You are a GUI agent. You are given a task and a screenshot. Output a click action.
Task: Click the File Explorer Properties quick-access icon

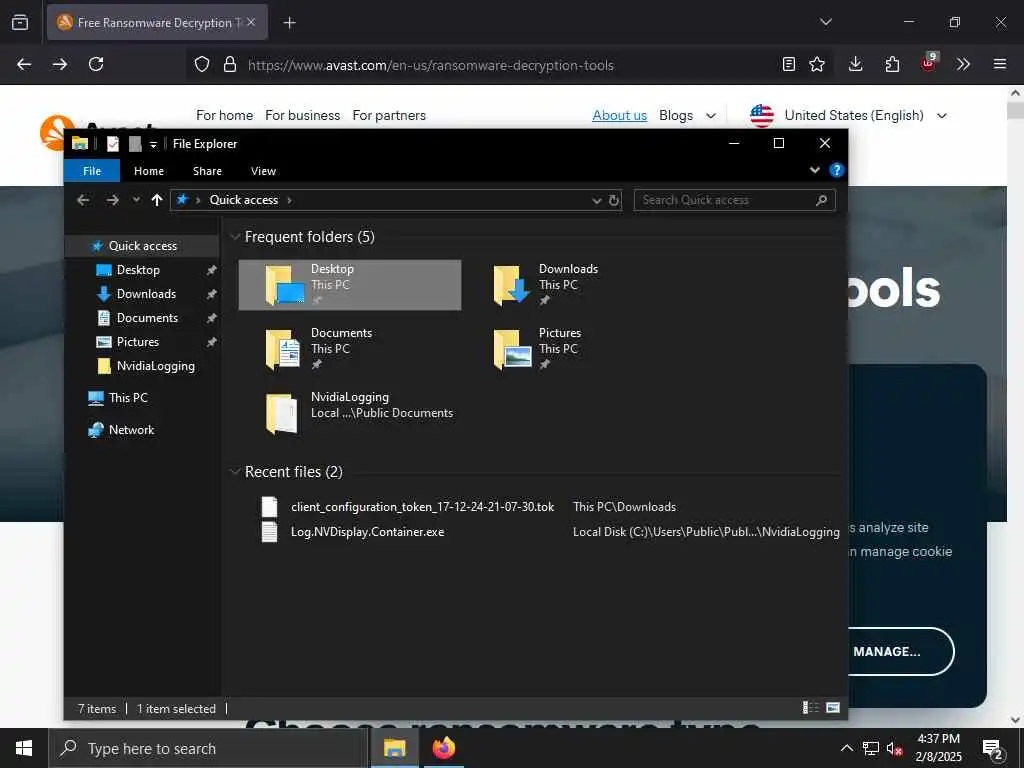113,144
